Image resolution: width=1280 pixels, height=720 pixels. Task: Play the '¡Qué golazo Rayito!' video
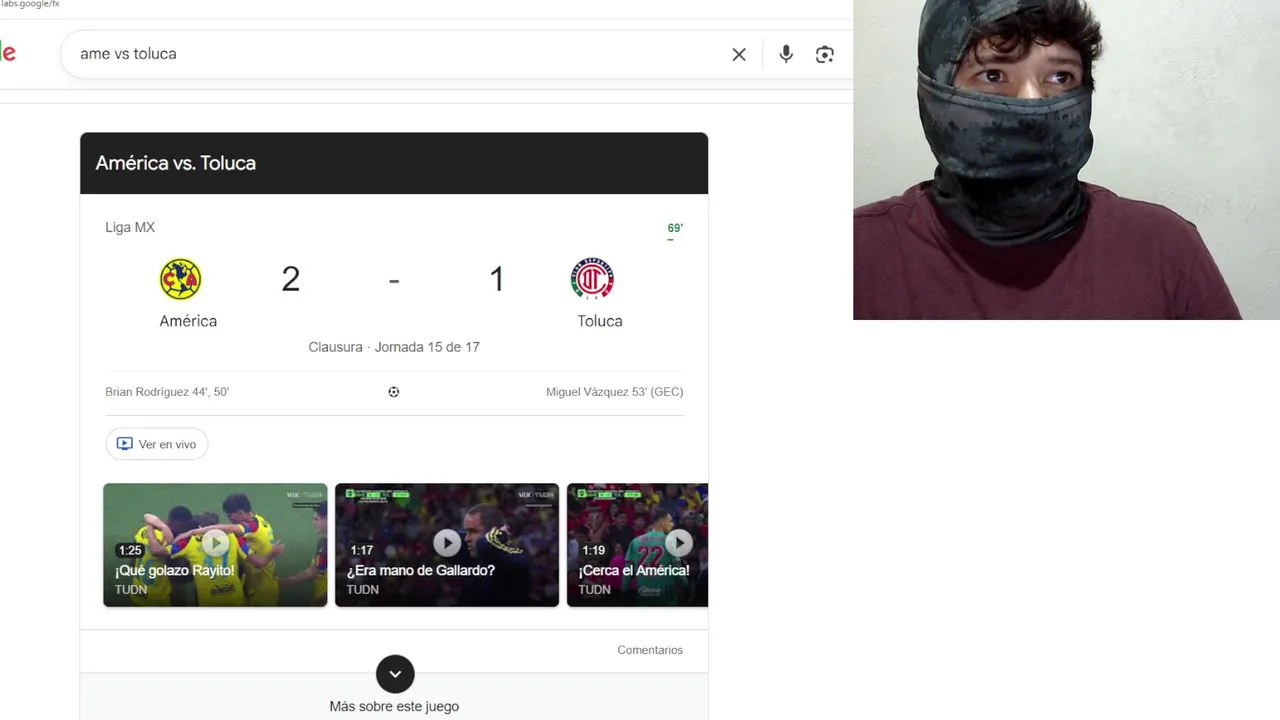(215, 545)
